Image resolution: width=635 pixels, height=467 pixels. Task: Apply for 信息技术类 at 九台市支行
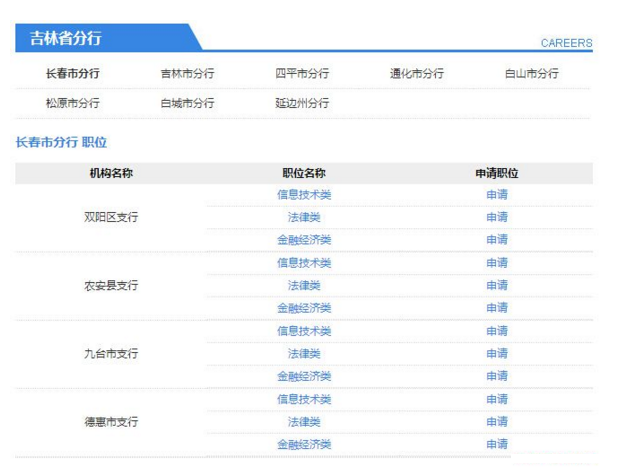(497, 331)
